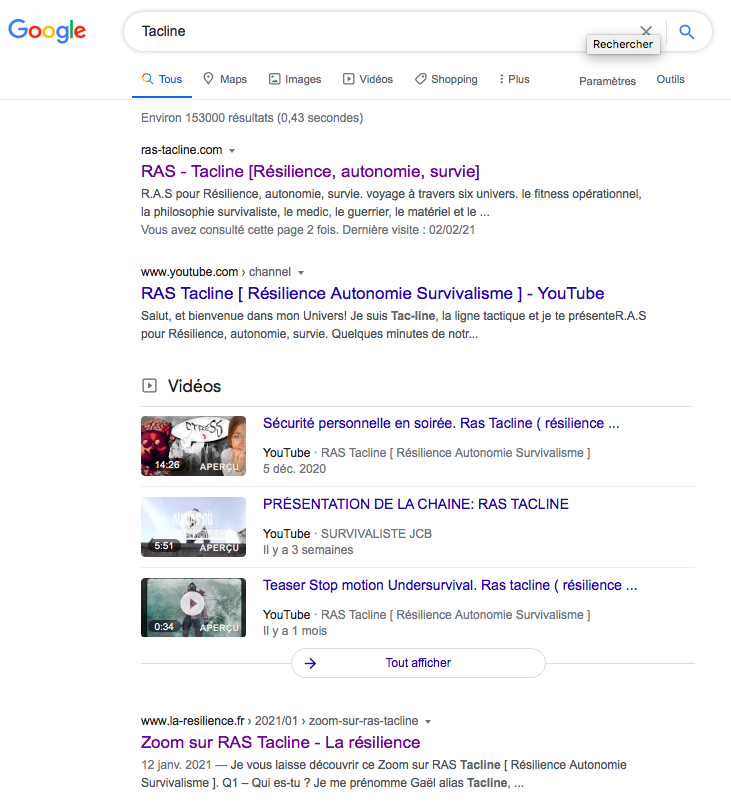Go to the Shopping tab
The height and width of the screenshot is (806, 731).
(446, 79)
